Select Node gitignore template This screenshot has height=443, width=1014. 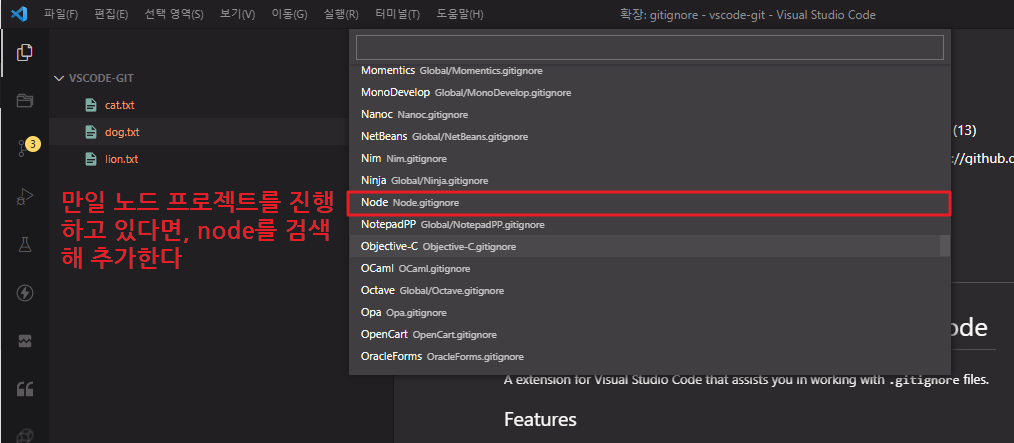(649, 202)
